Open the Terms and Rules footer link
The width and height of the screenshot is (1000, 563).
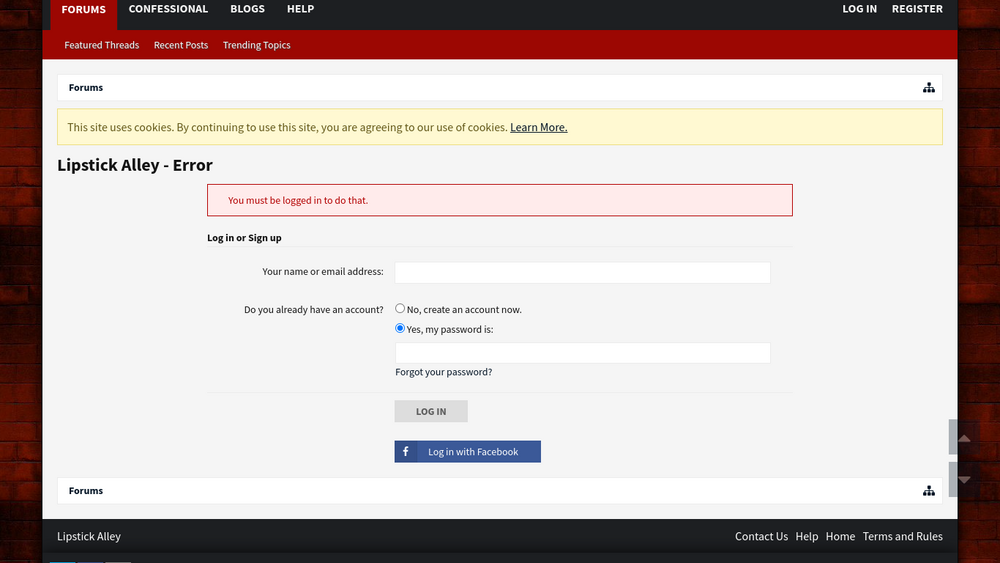point(902,537)
